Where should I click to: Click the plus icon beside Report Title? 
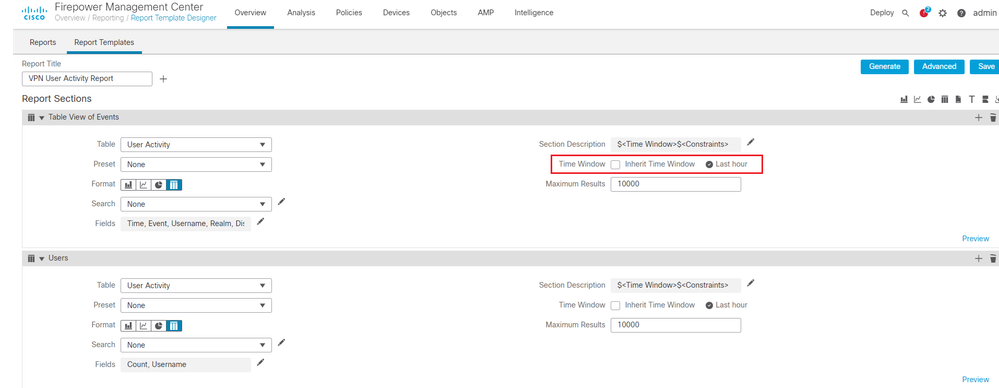coord(163,79)
